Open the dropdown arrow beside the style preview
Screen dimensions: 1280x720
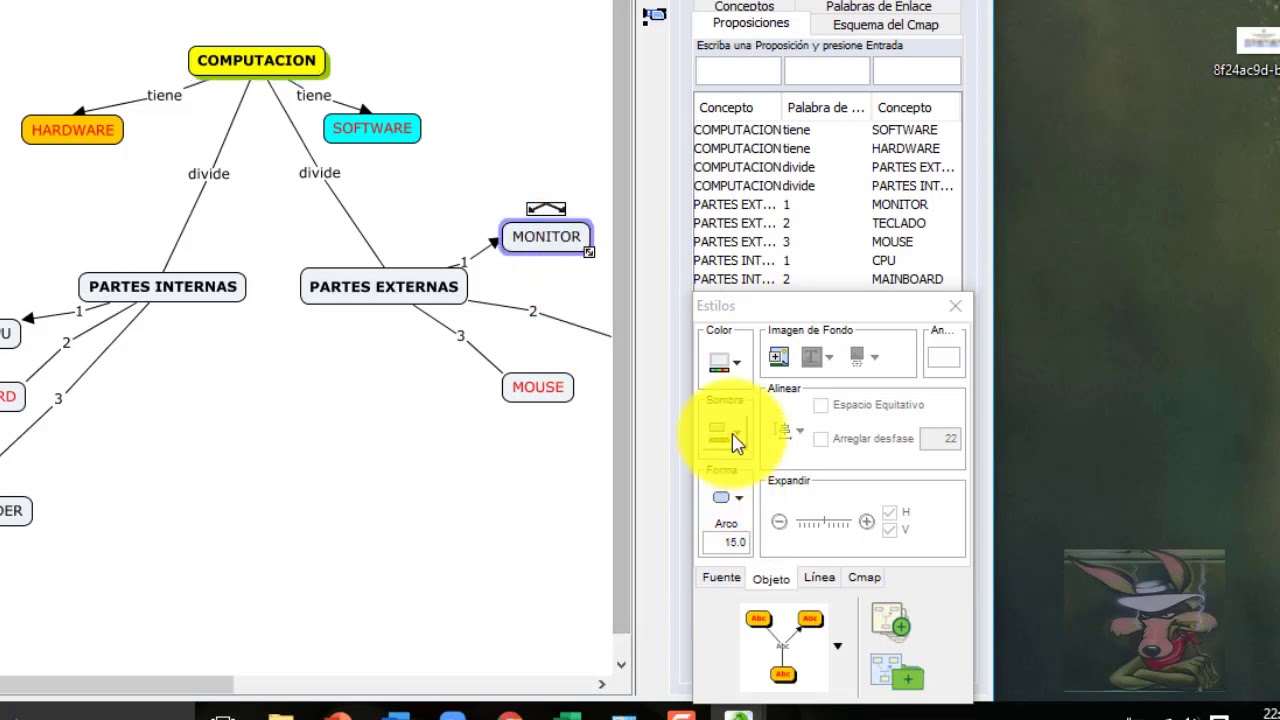838,646
